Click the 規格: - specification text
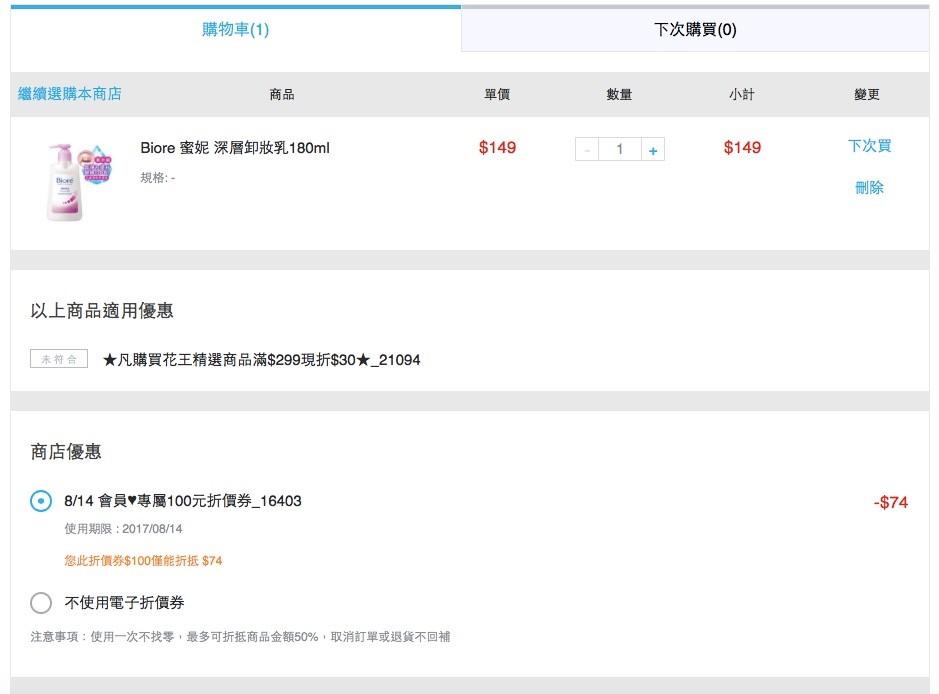939x694 pixels. coord(157,178)
